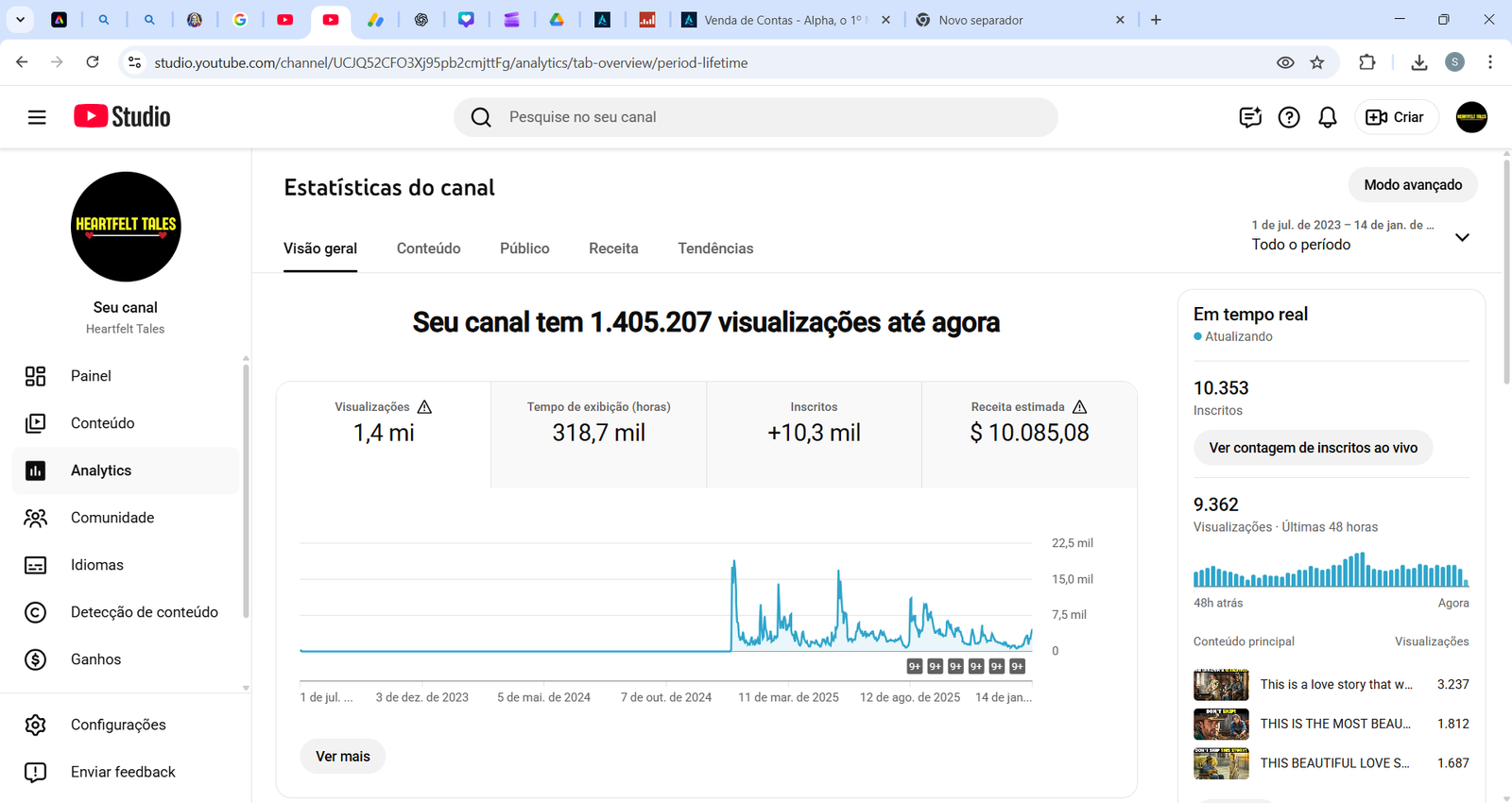Click the Ver mais button under the chart

coord(343,757)
